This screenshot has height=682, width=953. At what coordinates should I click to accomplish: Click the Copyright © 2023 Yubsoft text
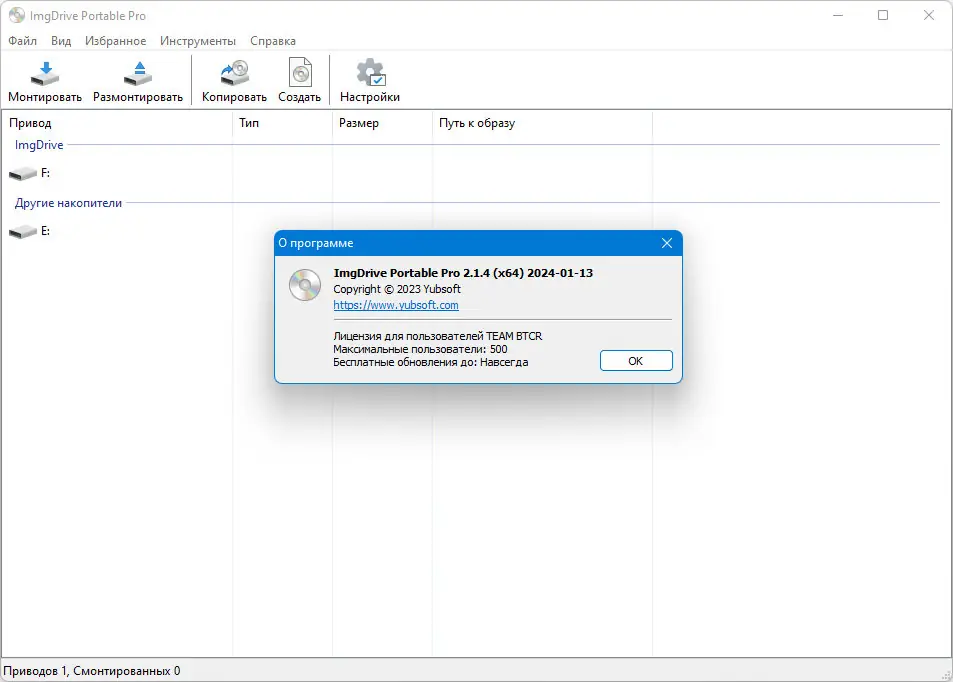(397, 289)
